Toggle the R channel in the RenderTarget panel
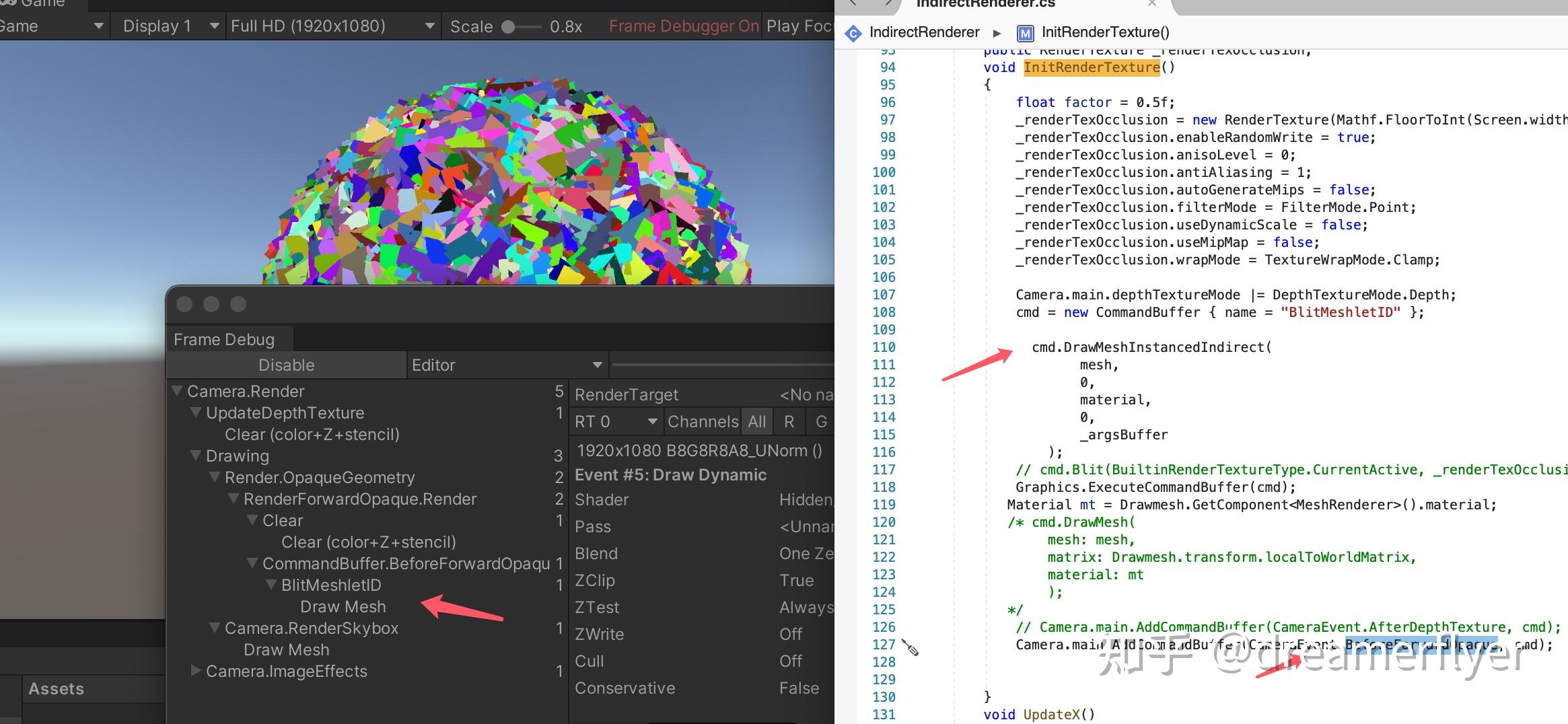 tap(789, 422)
